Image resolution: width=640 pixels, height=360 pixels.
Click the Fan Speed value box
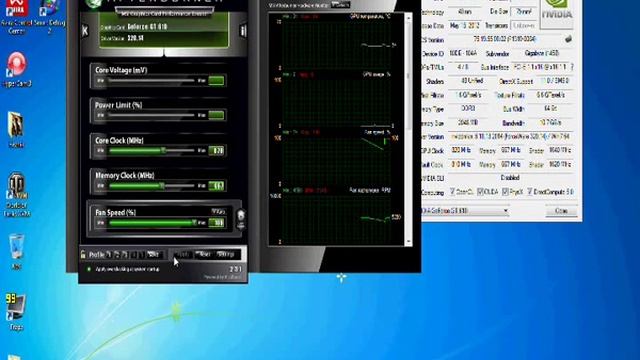click(x=216, y=223)
